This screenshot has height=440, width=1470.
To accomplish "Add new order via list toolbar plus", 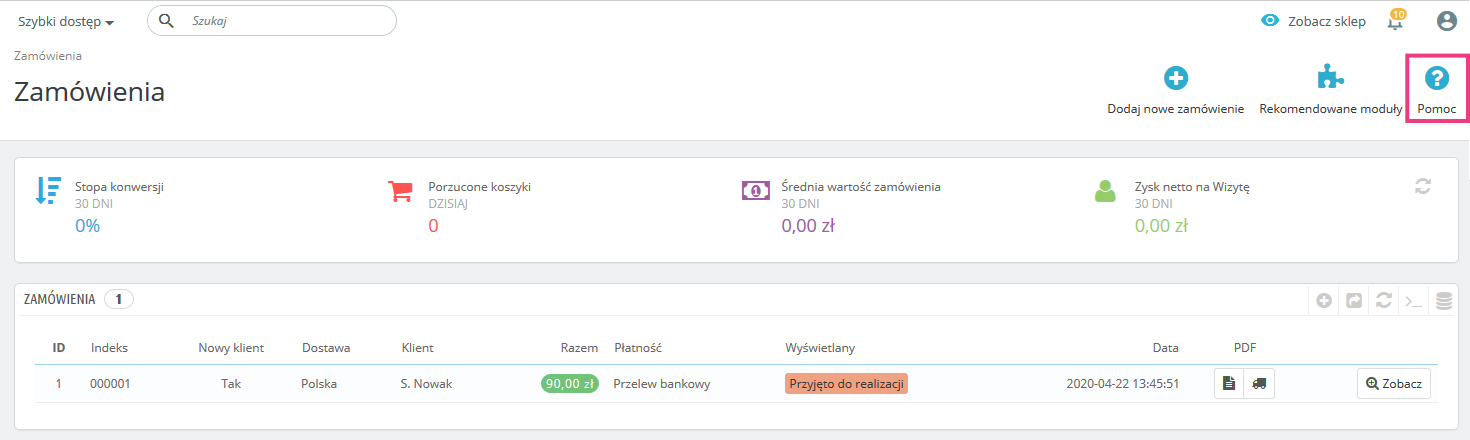I will pyautogui.click(x=1324, y=300).
